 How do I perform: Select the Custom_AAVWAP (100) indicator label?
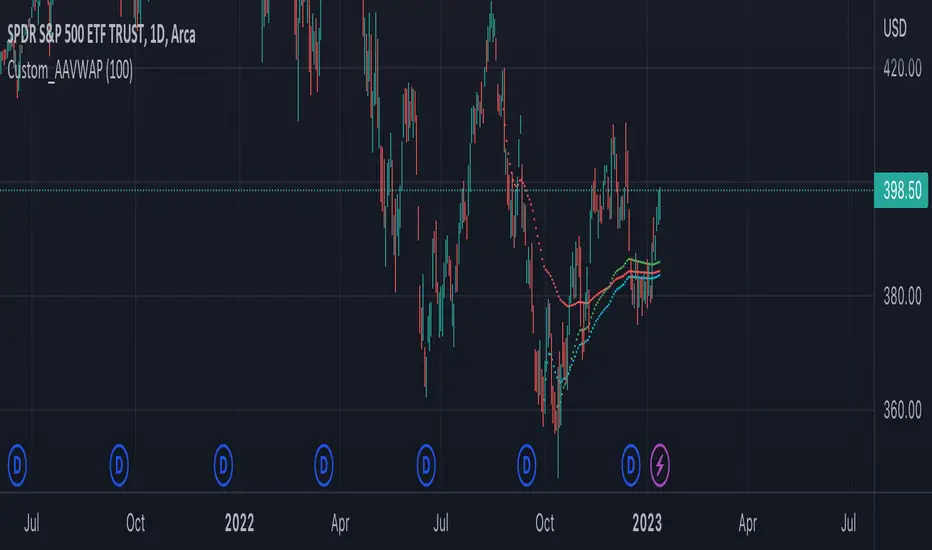coord(70,71)
